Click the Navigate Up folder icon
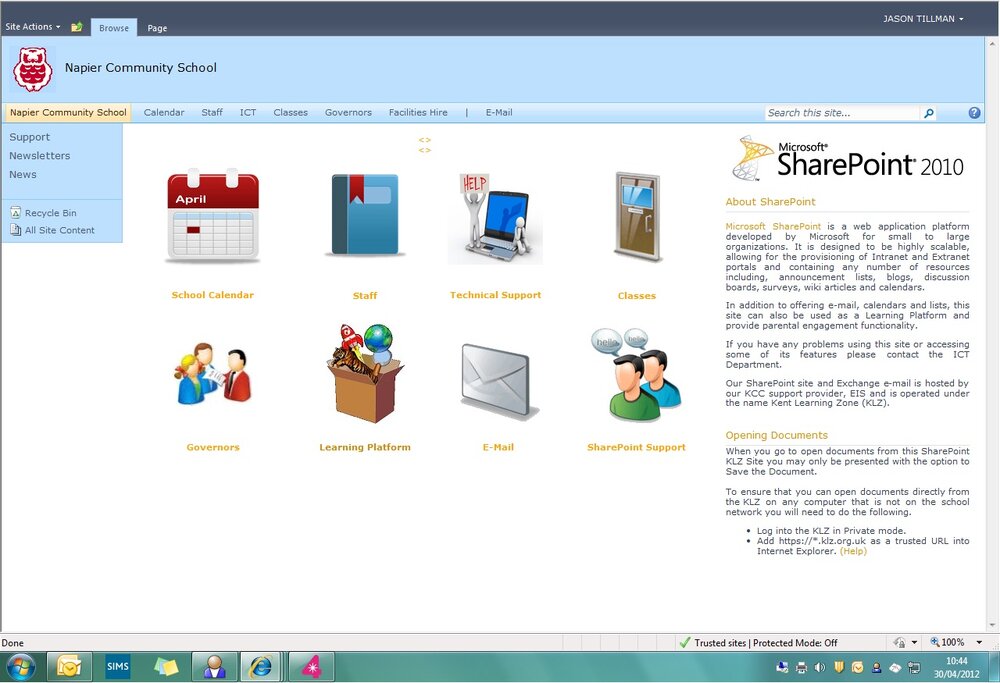The image size is (1000, 683). [x=77, y=27]
